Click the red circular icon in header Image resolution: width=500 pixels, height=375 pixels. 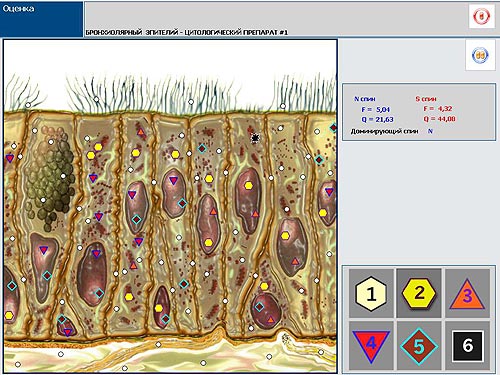tap(482, 16)
